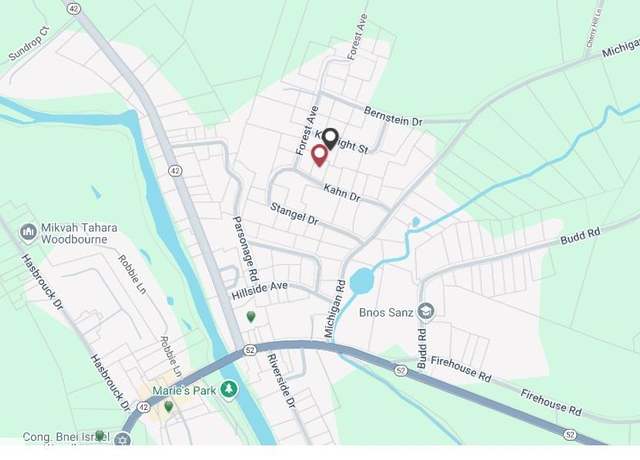Click the route 42 shield beside Parsonage Rd area
The width and height of the screenshot is (640, 460).
click(176, 171)
